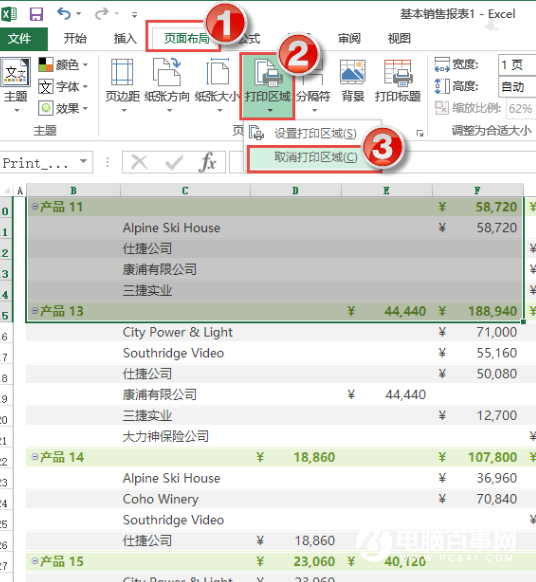536x582 pixels.
Task: Click the Save icon in quick access toolbar
Action: click(36, 14)
